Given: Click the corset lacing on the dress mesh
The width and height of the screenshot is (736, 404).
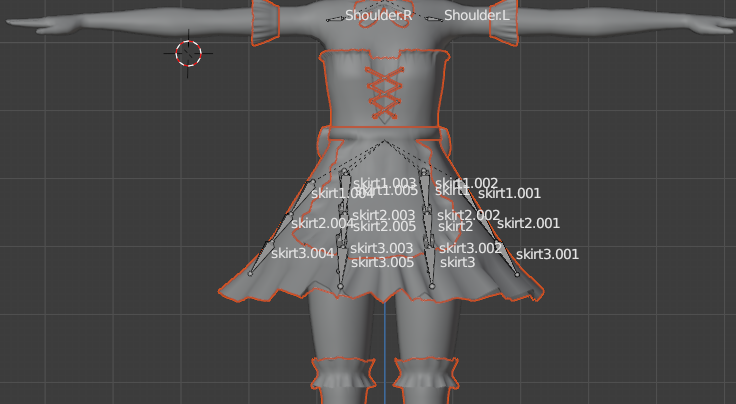Looking at the screenshot, I should (385, 92).
